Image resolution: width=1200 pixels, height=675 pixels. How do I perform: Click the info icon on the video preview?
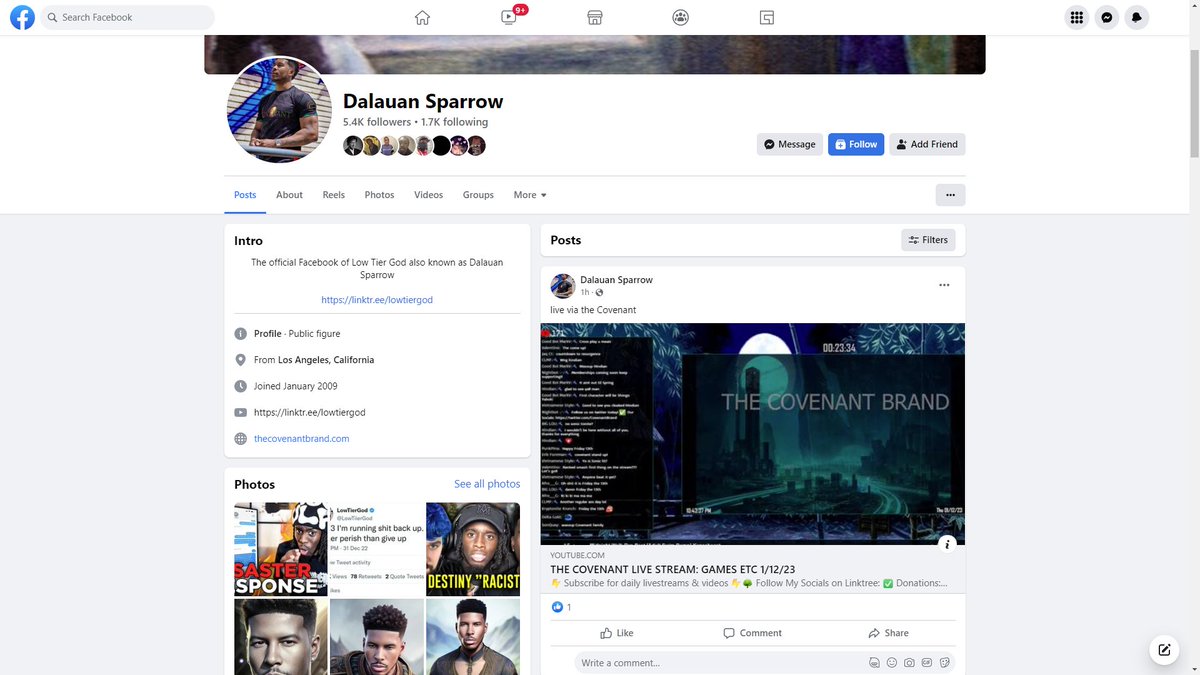tap(947, 543)
